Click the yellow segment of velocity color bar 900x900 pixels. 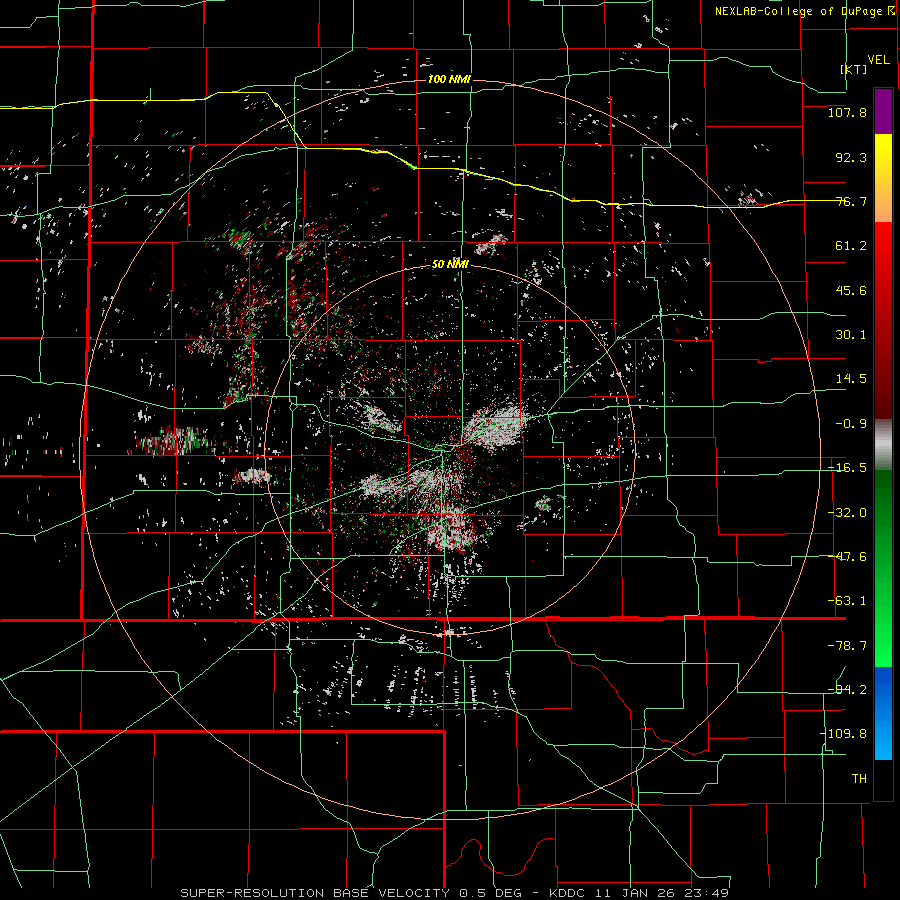pos(883,178)
